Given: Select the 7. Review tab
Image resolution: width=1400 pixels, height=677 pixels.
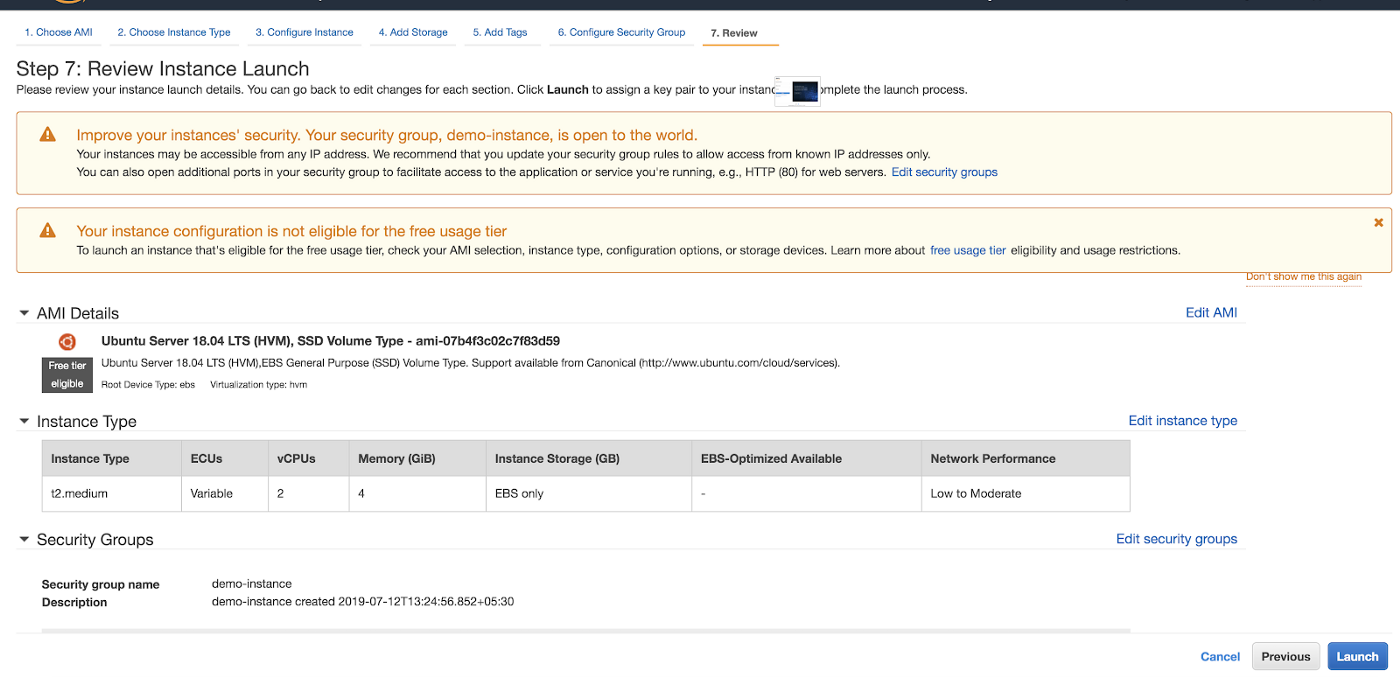Looking at the screenshot, I should click(734, 33).
